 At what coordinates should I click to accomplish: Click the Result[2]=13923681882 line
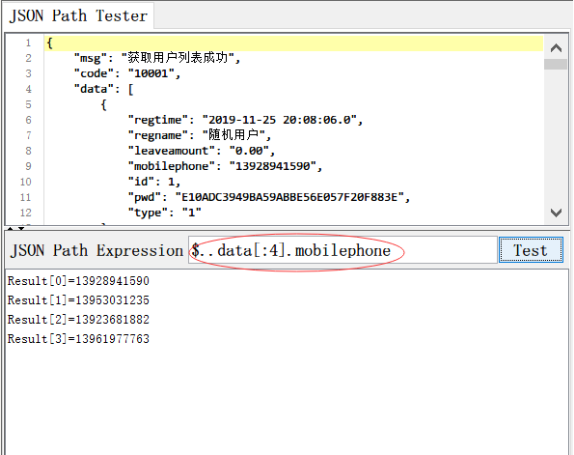[78, 319]
